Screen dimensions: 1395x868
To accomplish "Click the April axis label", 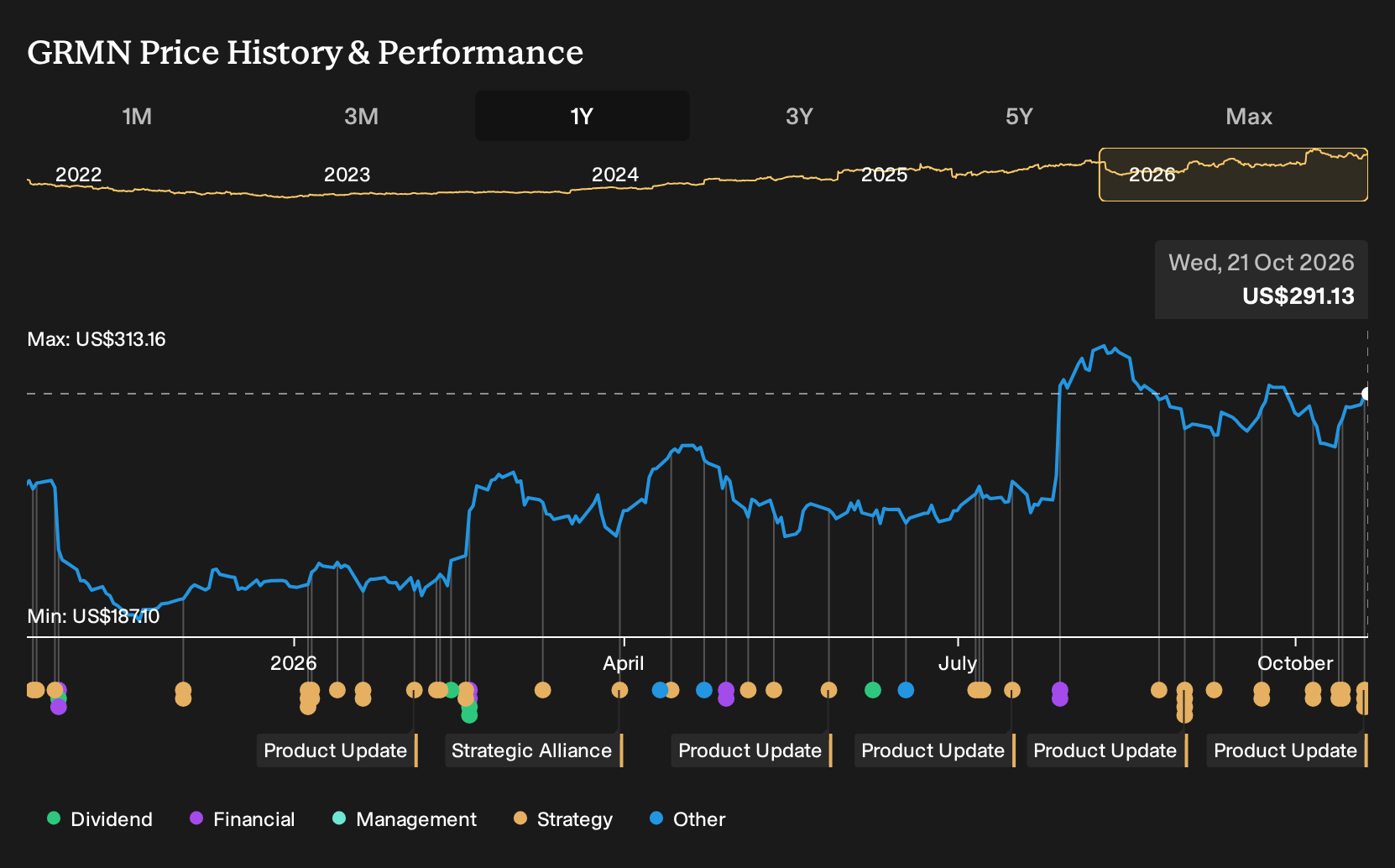I will click(x=624, y=663).
